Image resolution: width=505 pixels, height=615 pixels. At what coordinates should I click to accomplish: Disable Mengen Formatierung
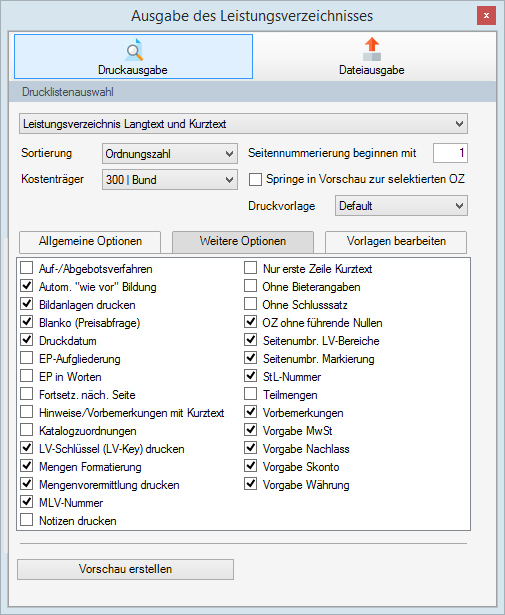tap(27, 466)
